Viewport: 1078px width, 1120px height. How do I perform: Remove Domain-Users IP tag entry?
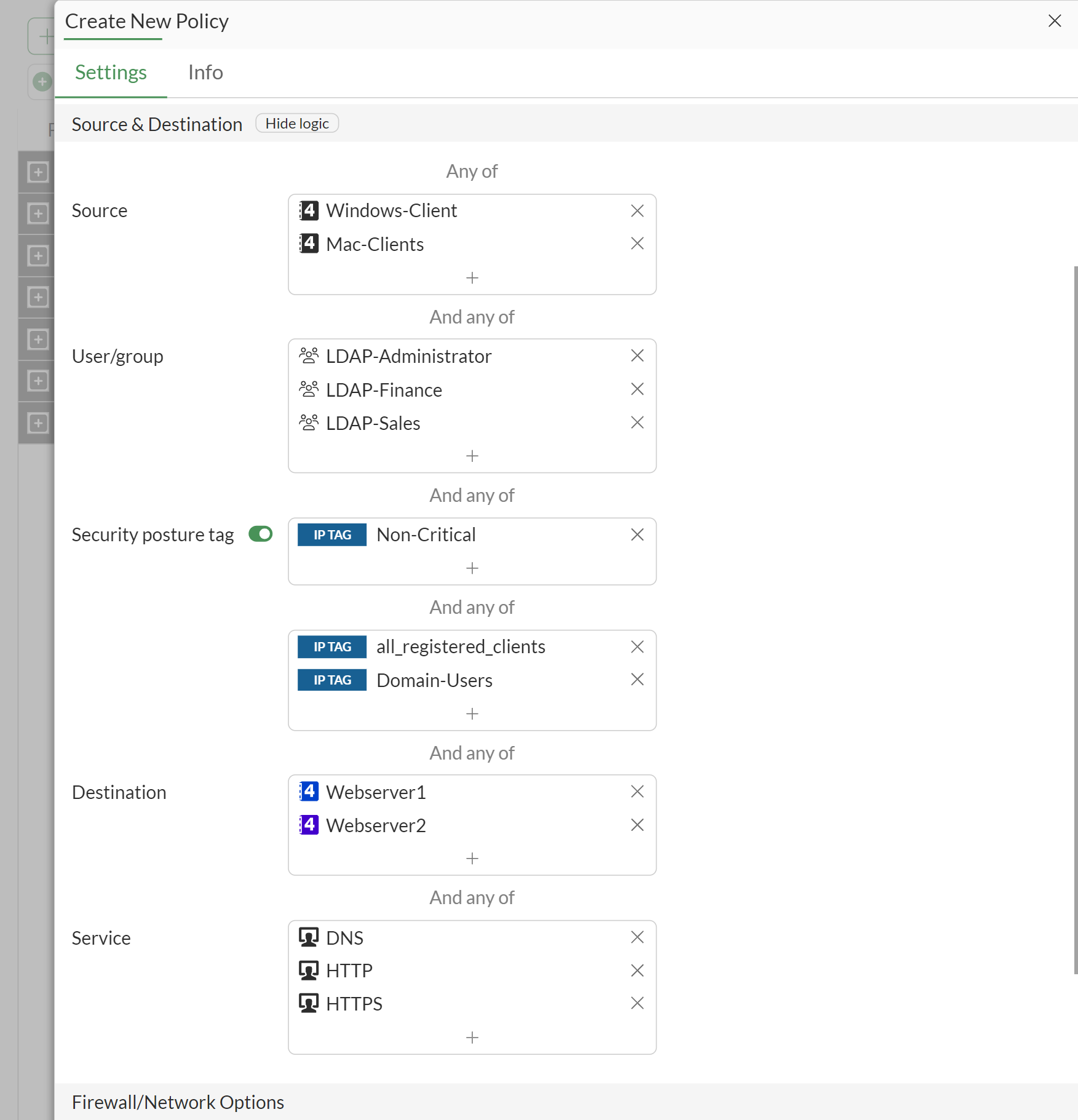[x=637, y=680]
